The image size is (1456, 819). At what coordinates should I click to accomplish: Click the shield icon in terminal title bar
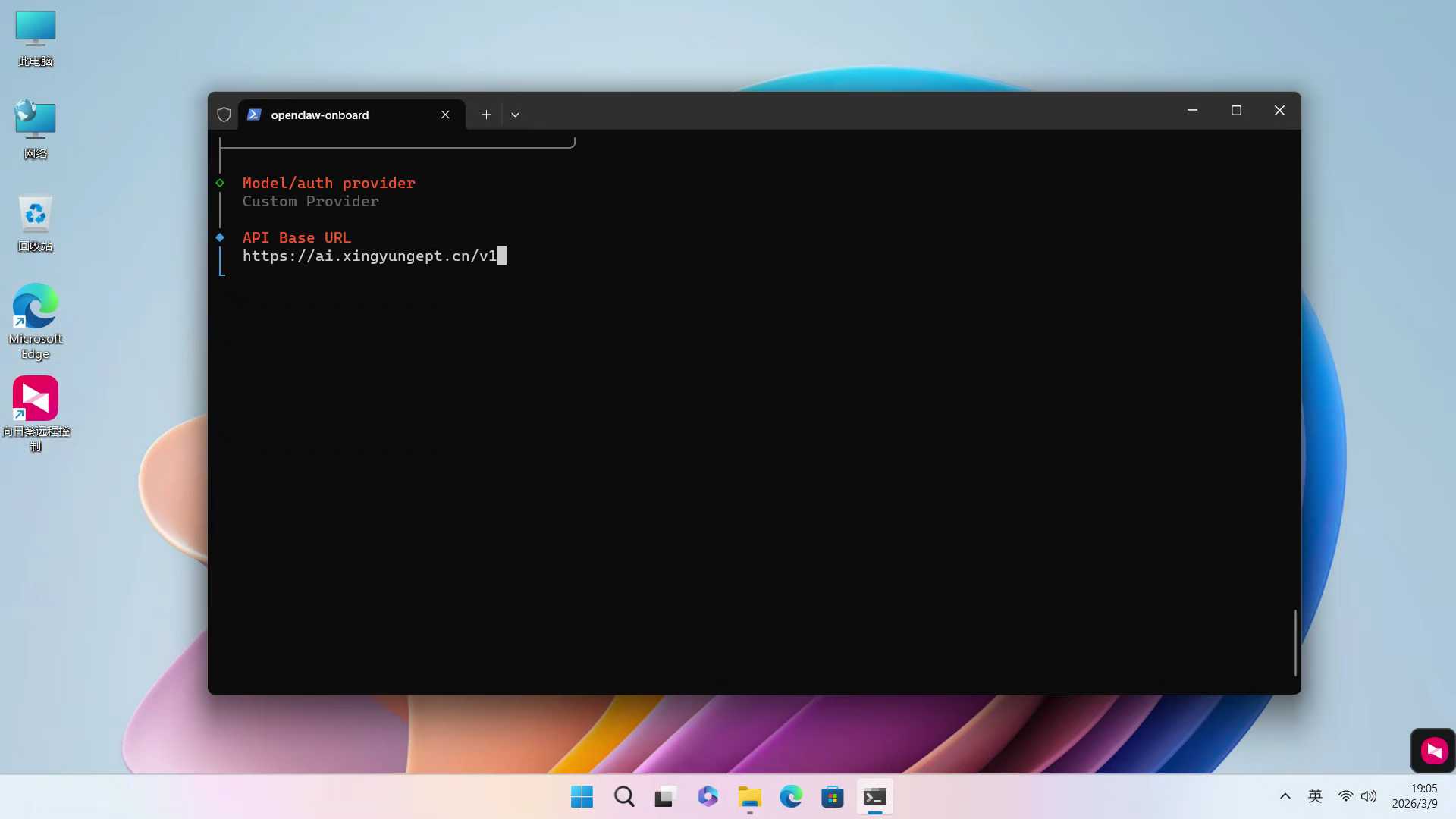click(224, 115)
